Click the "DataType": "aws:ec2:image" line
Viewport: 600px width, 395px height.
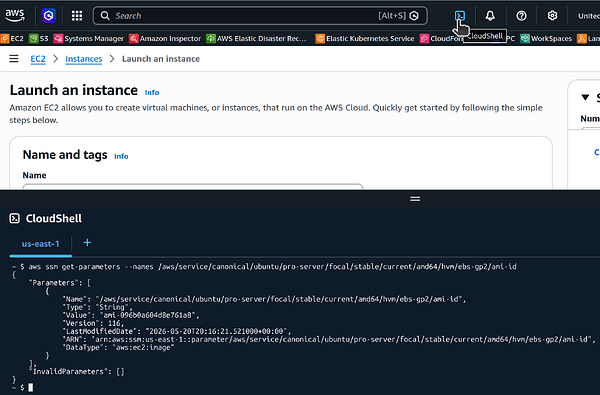click(x=118, y=348)
